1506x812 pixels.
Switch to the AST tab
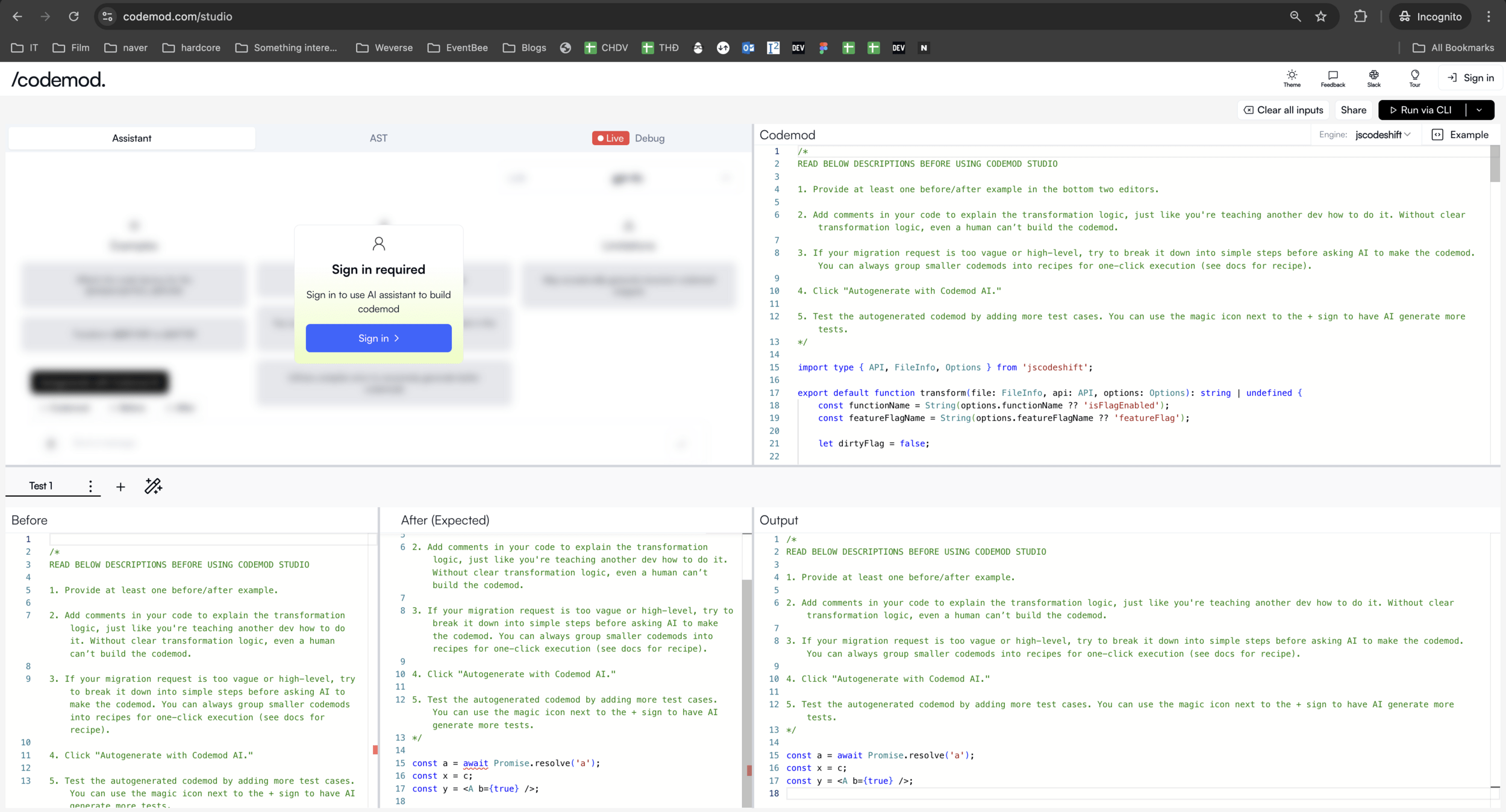(378, 138)
